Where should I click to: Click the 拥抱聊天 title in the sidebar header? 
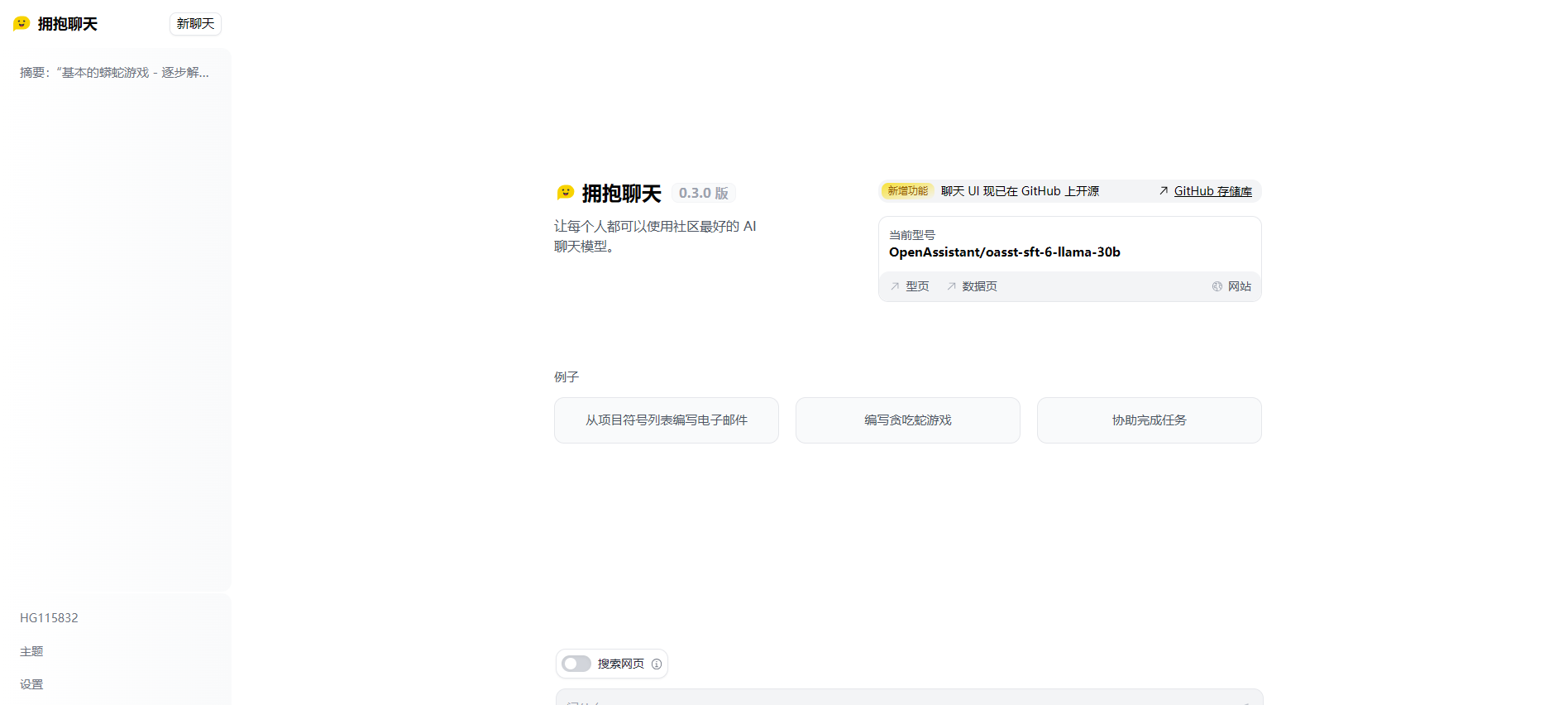click(x=68, y=24)
